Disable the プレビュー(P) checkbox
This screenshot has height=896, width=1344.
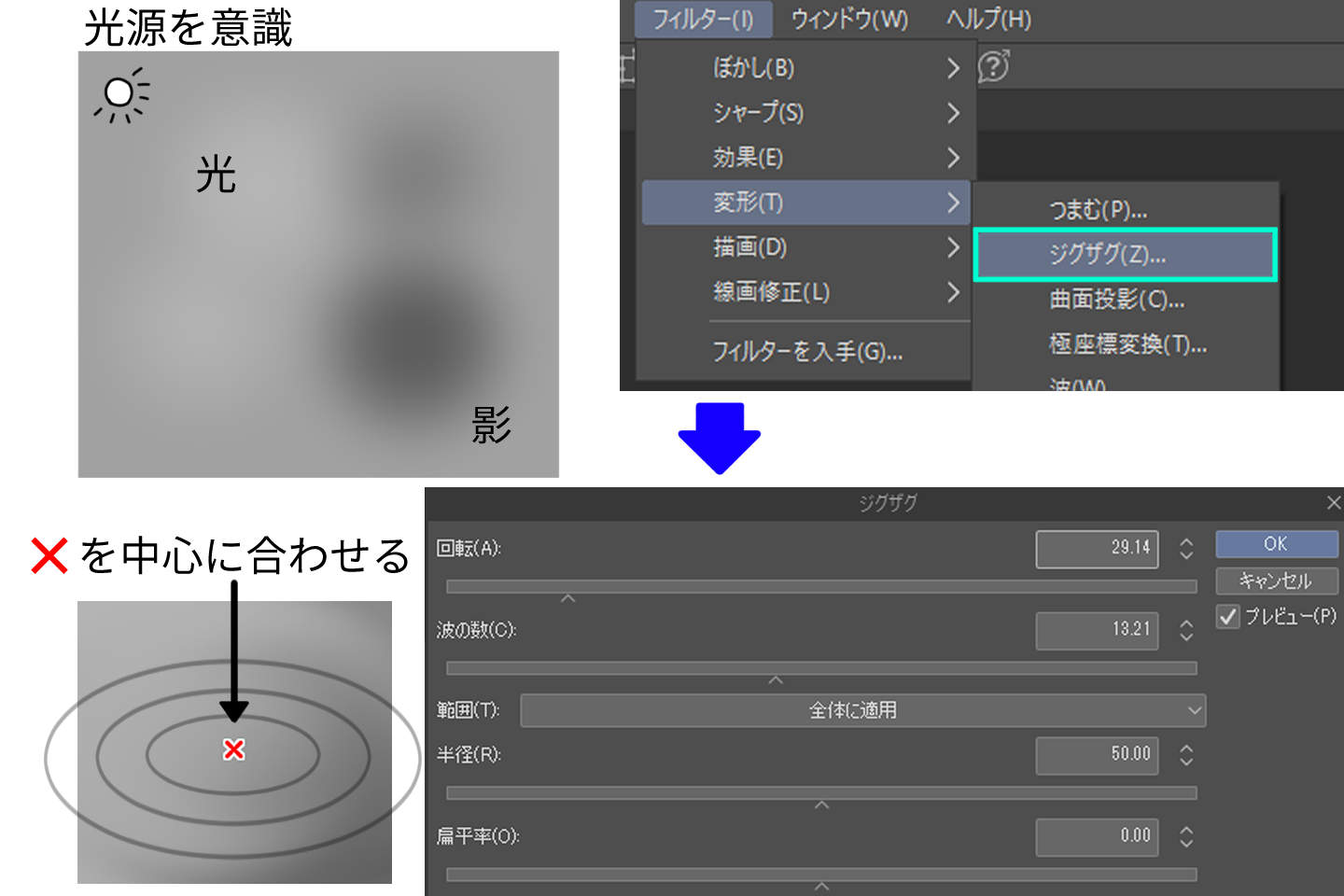[1227, 616]
